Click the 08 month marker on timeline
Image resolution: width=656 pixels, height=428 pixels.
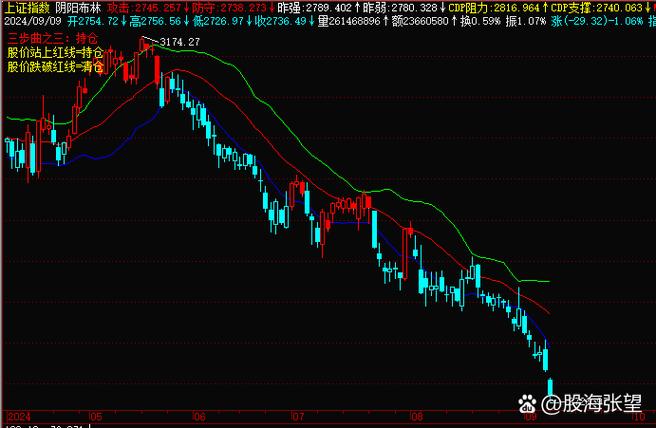(416, 416)
